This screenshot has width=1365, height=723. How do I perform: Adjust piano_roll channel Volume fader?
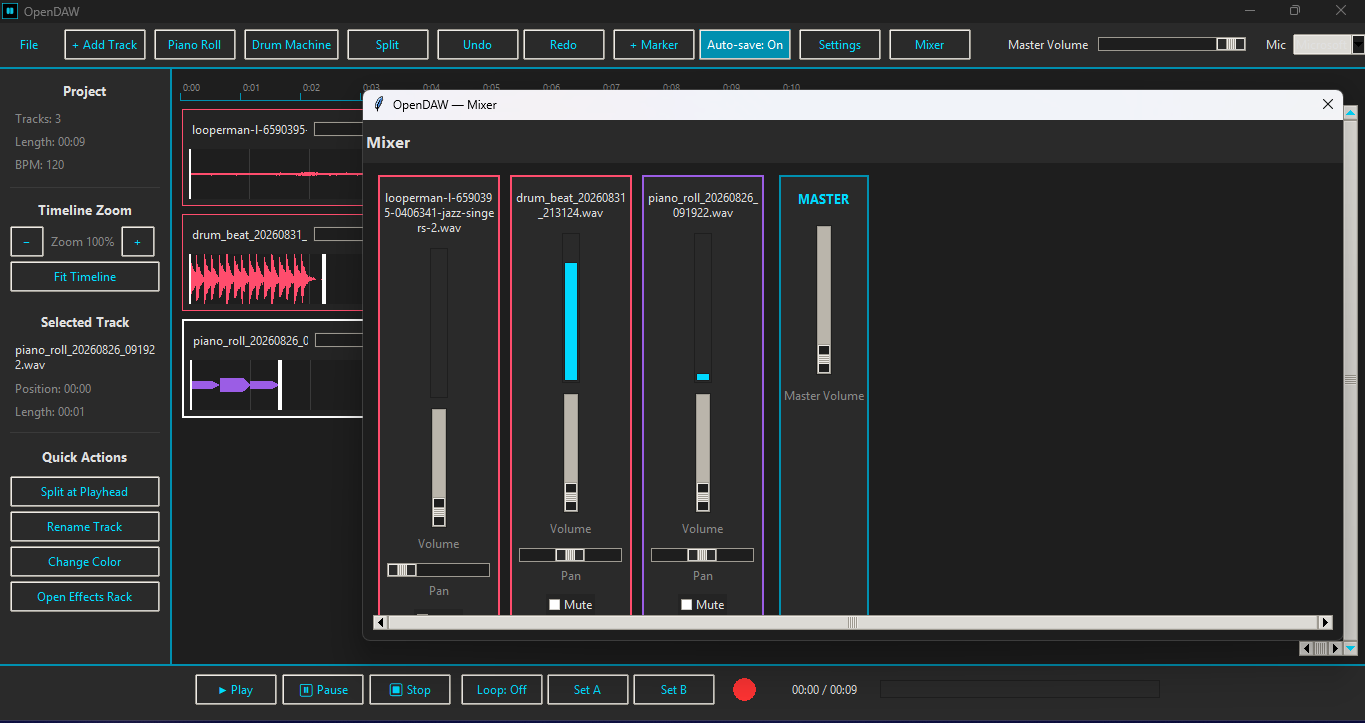click(x=703, y=452)
